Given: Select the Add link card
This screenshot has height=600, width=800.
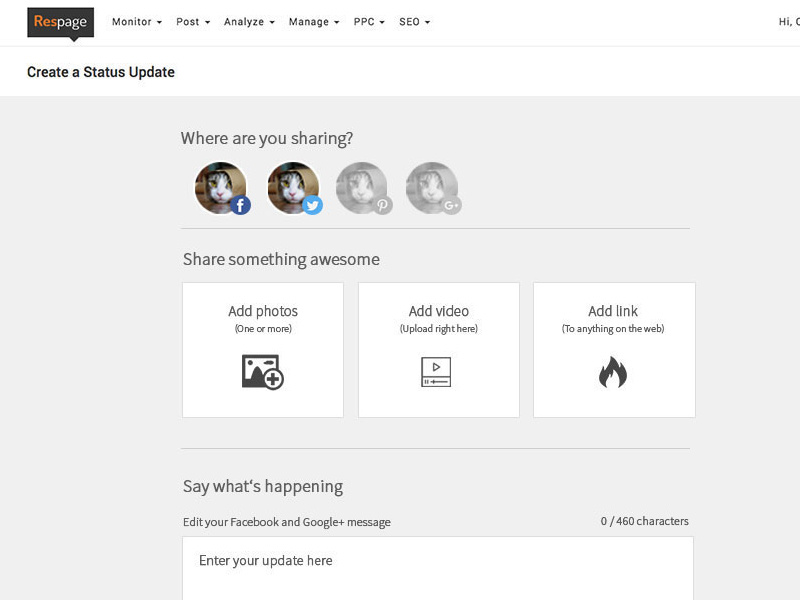Looking at the screenshot, I should coord(613,349).
